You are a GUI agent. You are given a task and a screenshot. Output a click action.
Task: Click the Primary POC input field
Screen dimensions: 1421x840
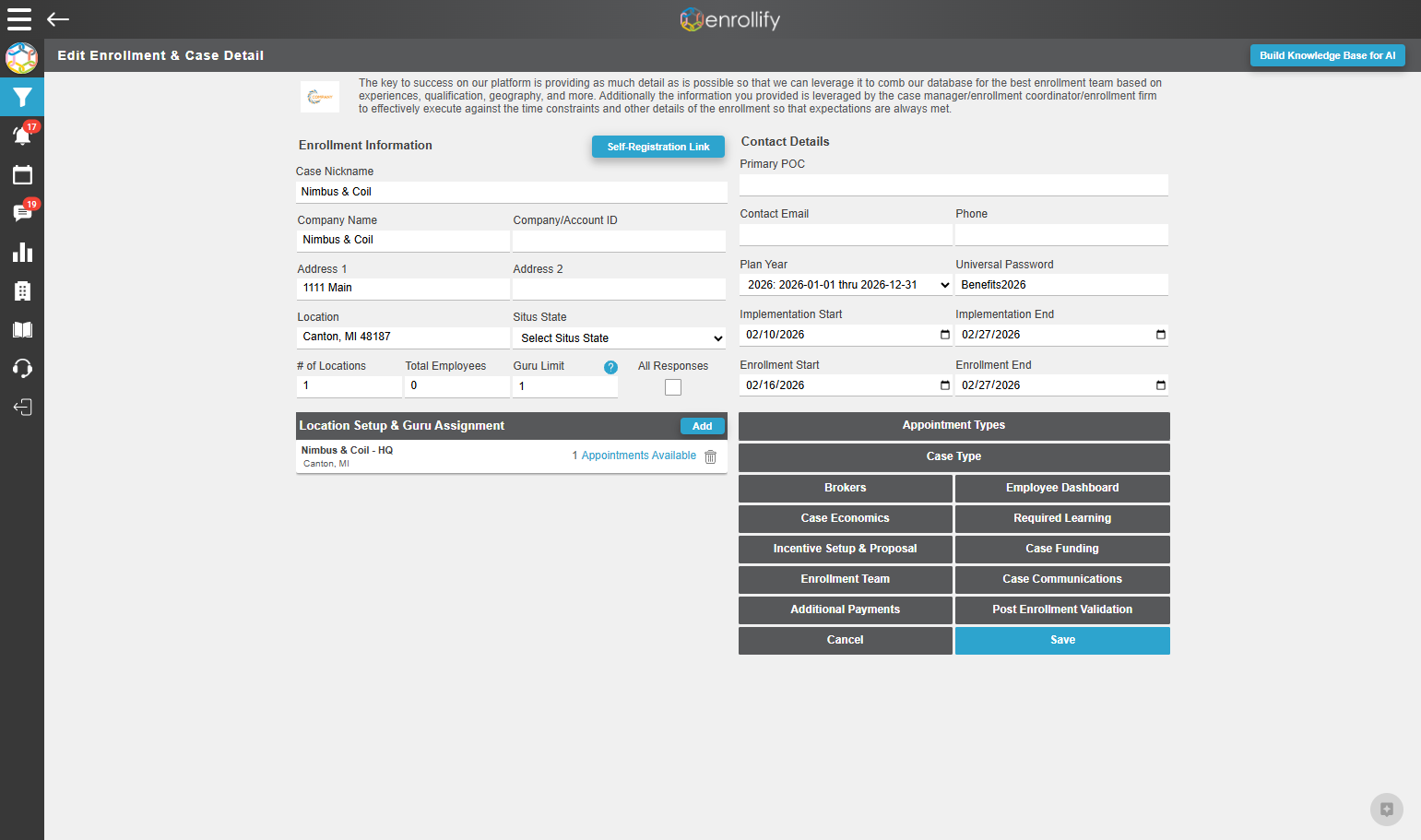pos(953,184)
